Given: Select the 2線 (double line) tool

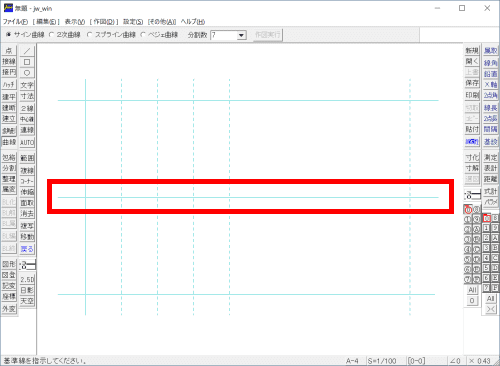Looking at the screenshot, I should point(27,108).
